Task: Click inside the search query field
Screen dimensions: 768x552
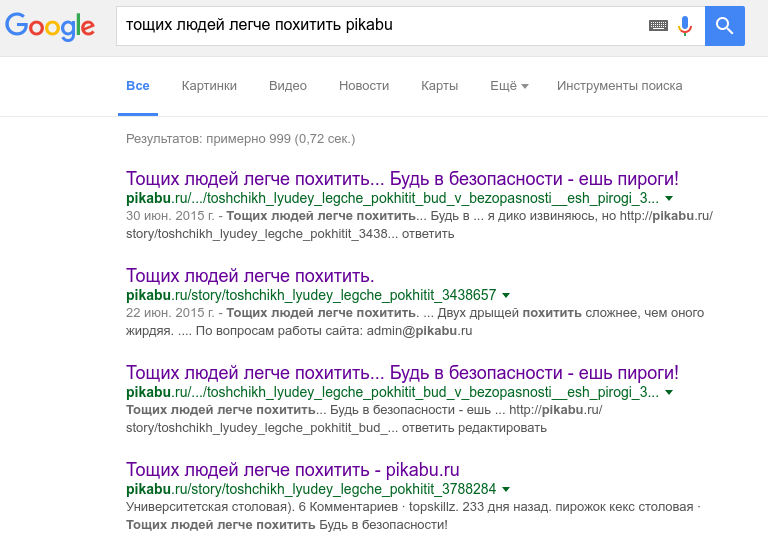Action: [x=382, y=26]
